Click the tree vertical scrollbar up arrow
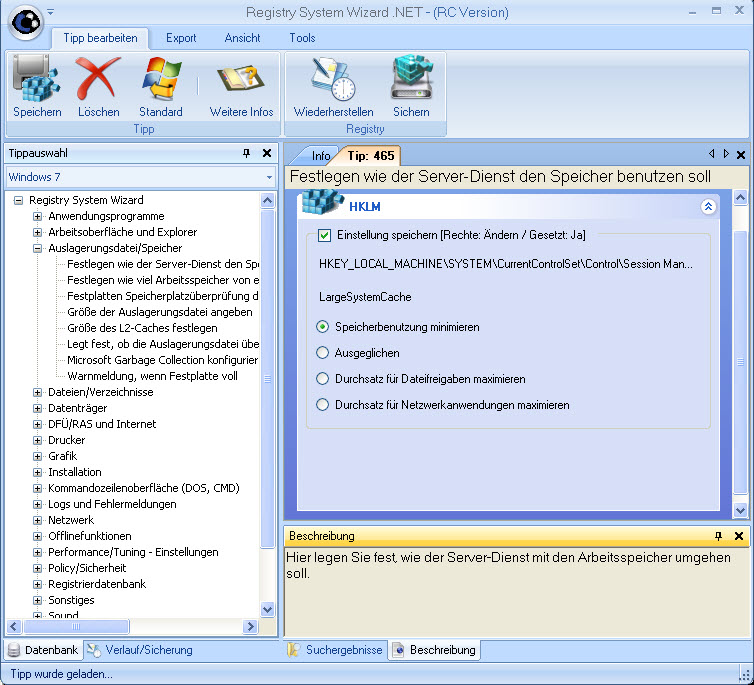 268,200
